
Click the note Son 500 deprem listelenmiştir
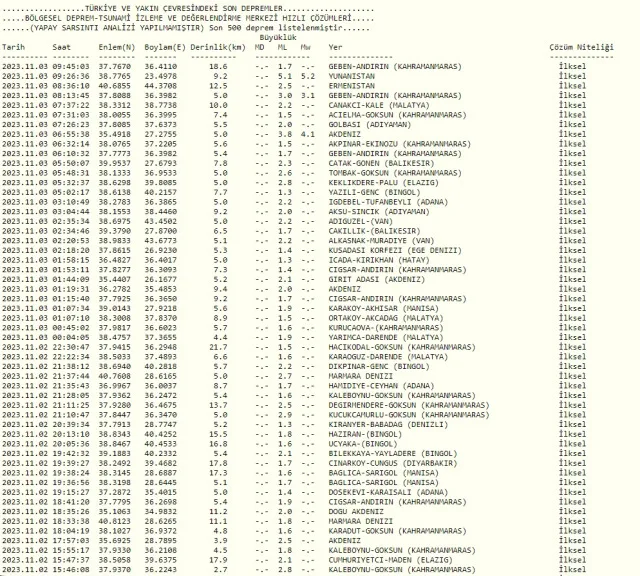[276, 28]
